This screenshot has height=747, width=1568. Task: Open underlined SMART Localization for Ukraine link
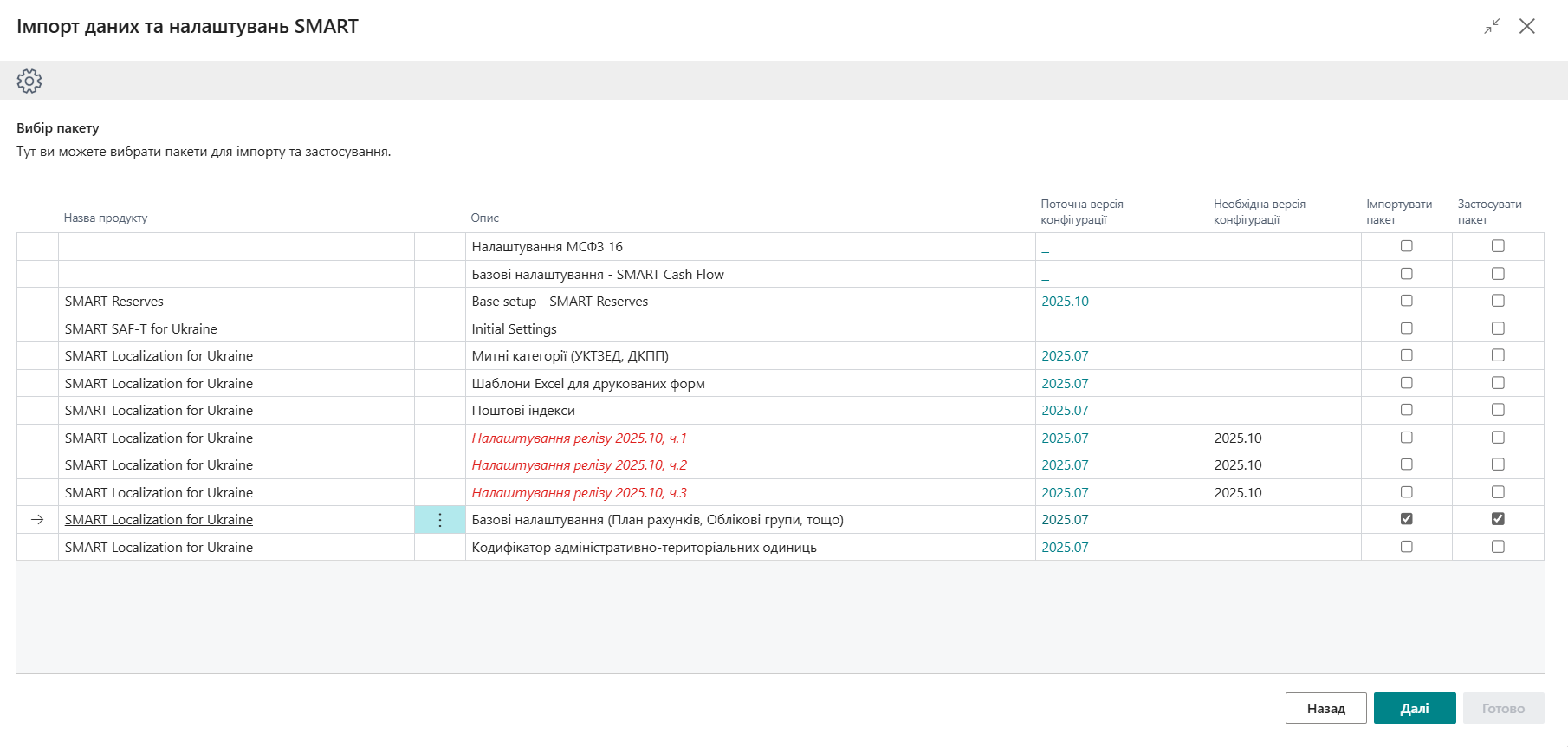tap(159, 520)
